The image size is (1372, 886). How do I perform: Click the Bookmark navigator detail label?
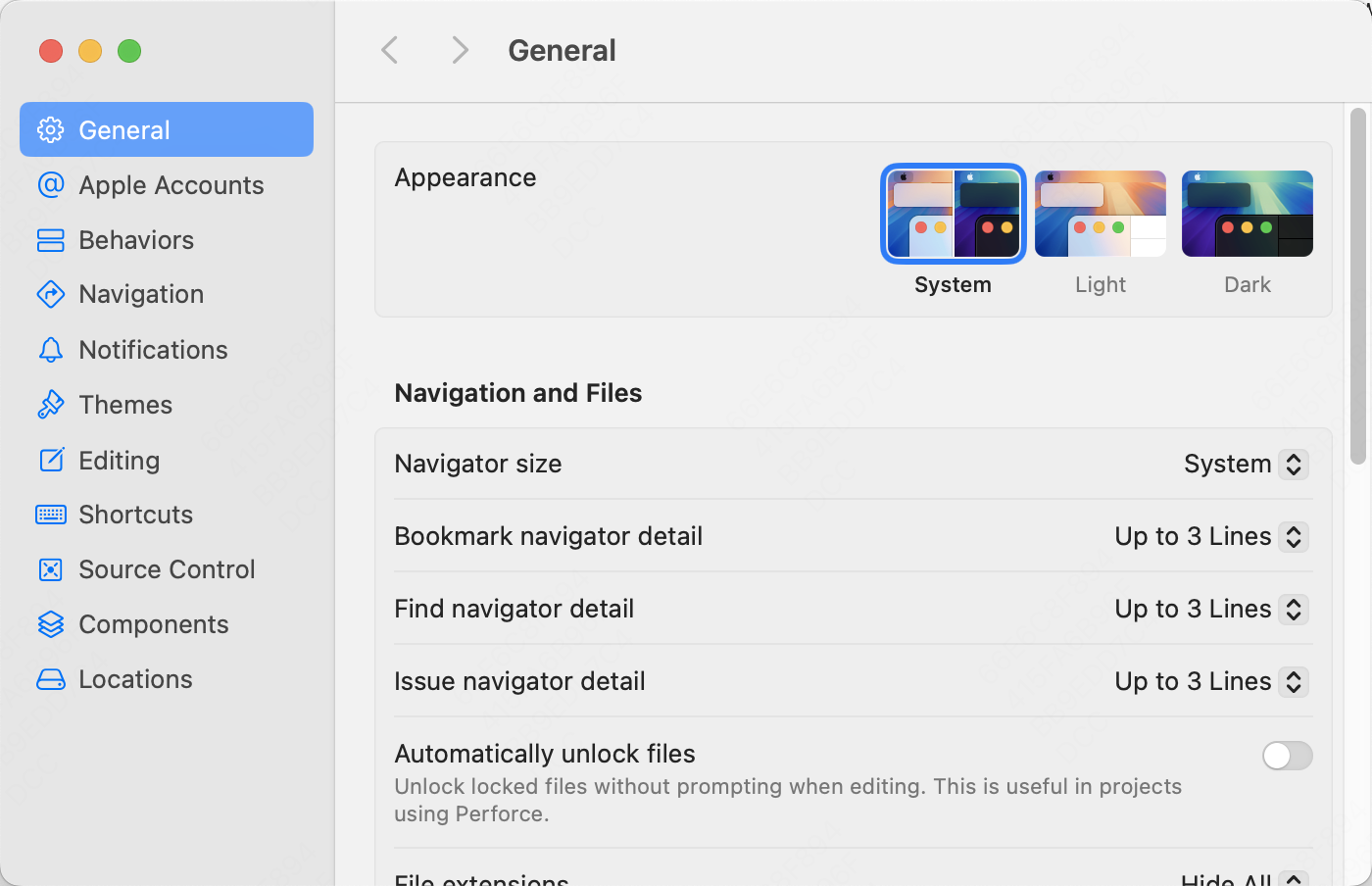click(549, 536)
